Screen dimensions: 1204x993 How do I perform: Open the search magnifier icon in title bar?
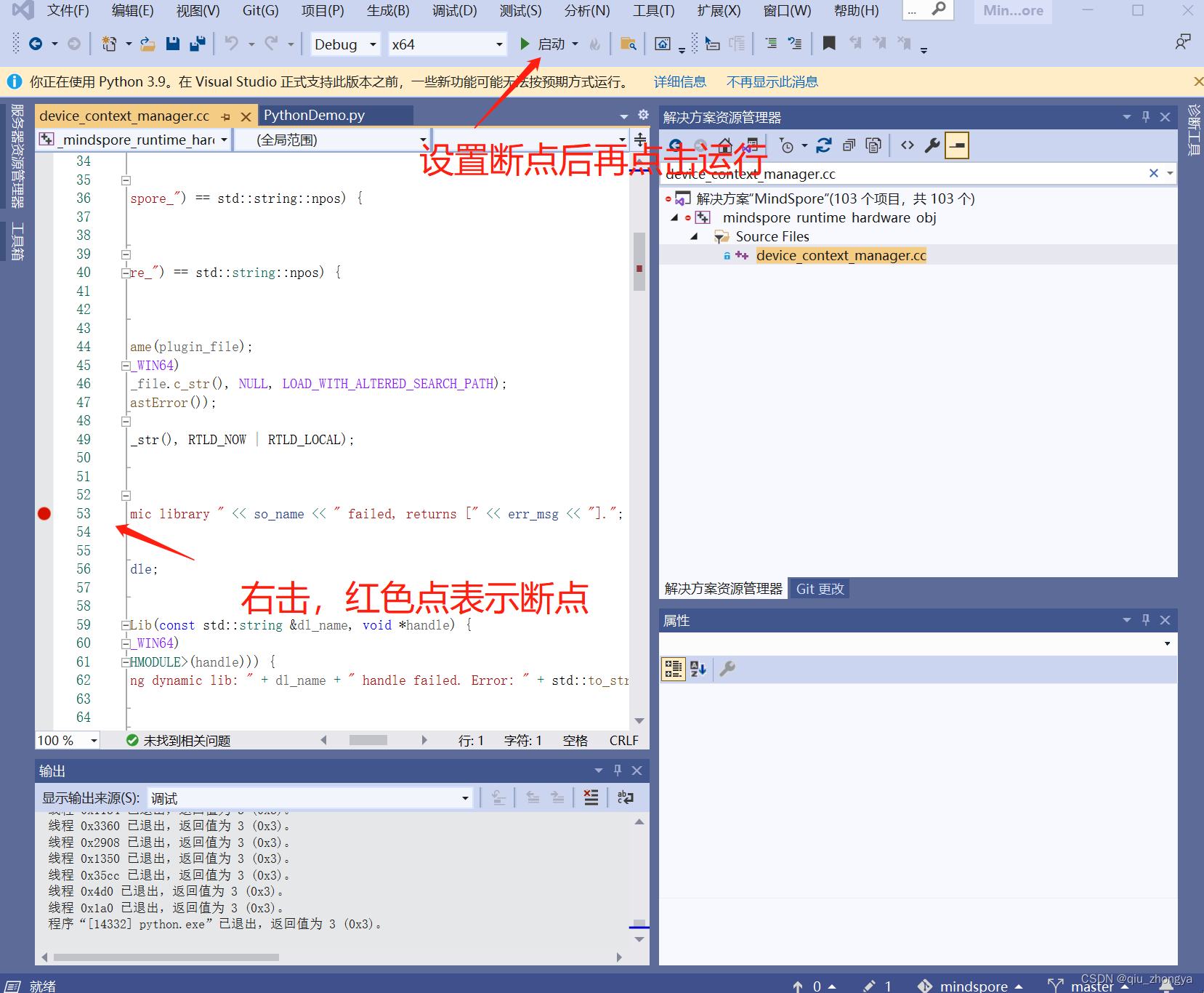pyautogui.click(x=939, y=9)
